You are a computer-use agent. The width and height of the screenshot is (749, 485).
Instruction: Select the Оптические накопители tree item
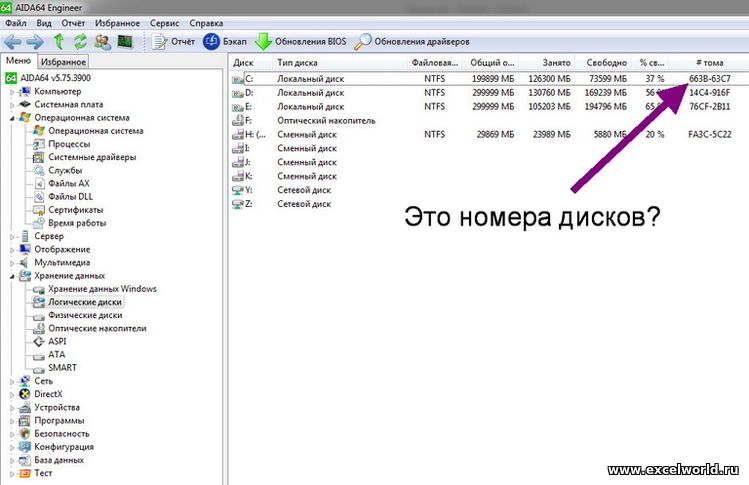(x=97, y=329)
